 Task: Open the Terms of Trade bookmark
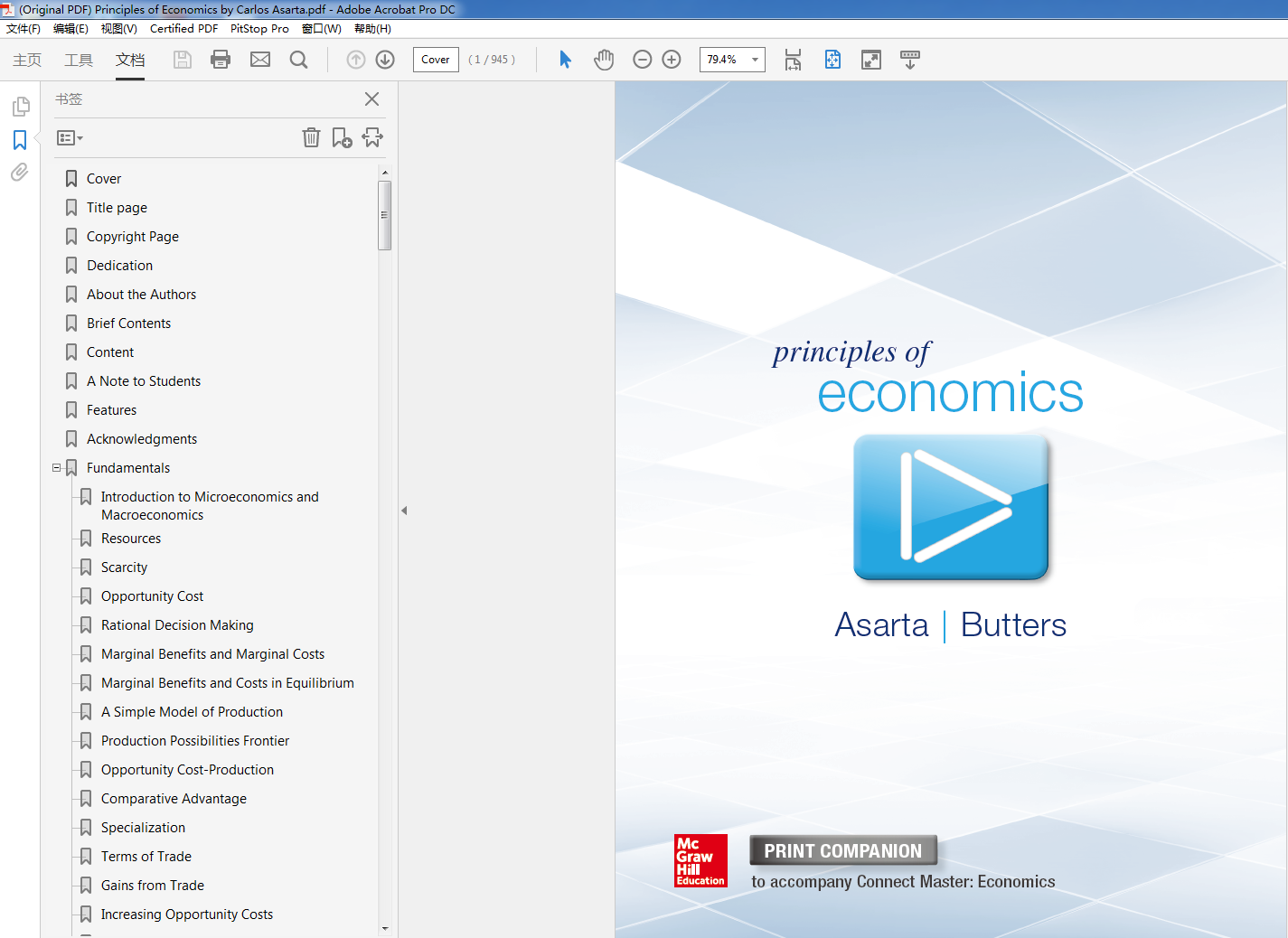point(146,857)
